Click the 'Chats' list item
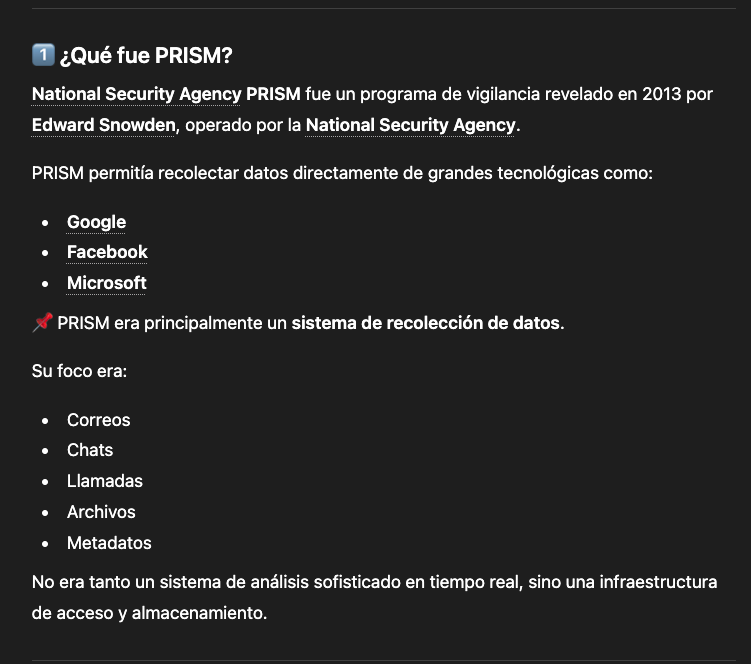This screenshot has height=664, width=751. pyautogui.click(x=90, y=450)
